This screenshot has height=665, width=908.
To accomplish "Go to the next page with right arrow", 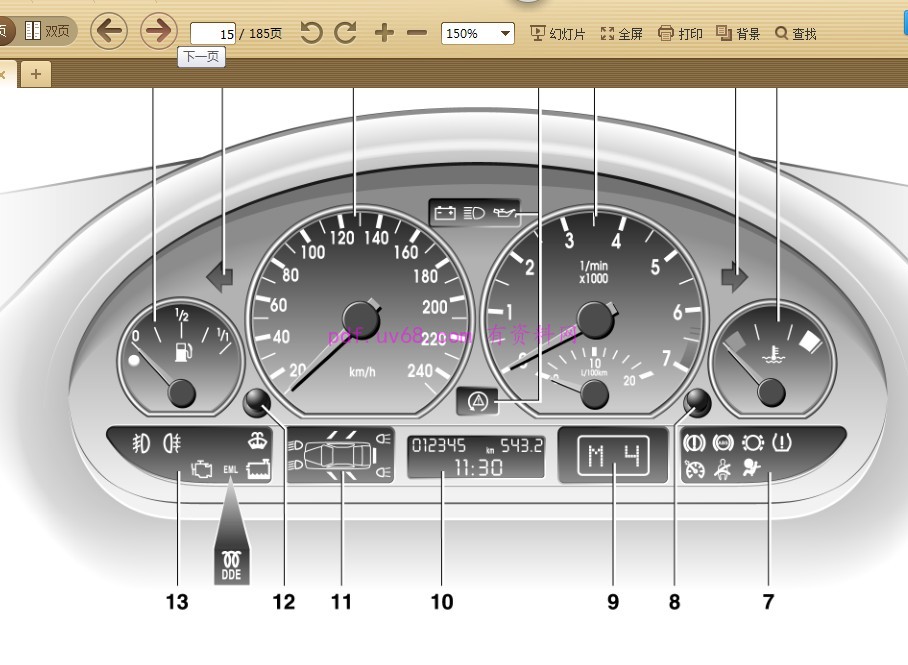I will coord(159,31).
